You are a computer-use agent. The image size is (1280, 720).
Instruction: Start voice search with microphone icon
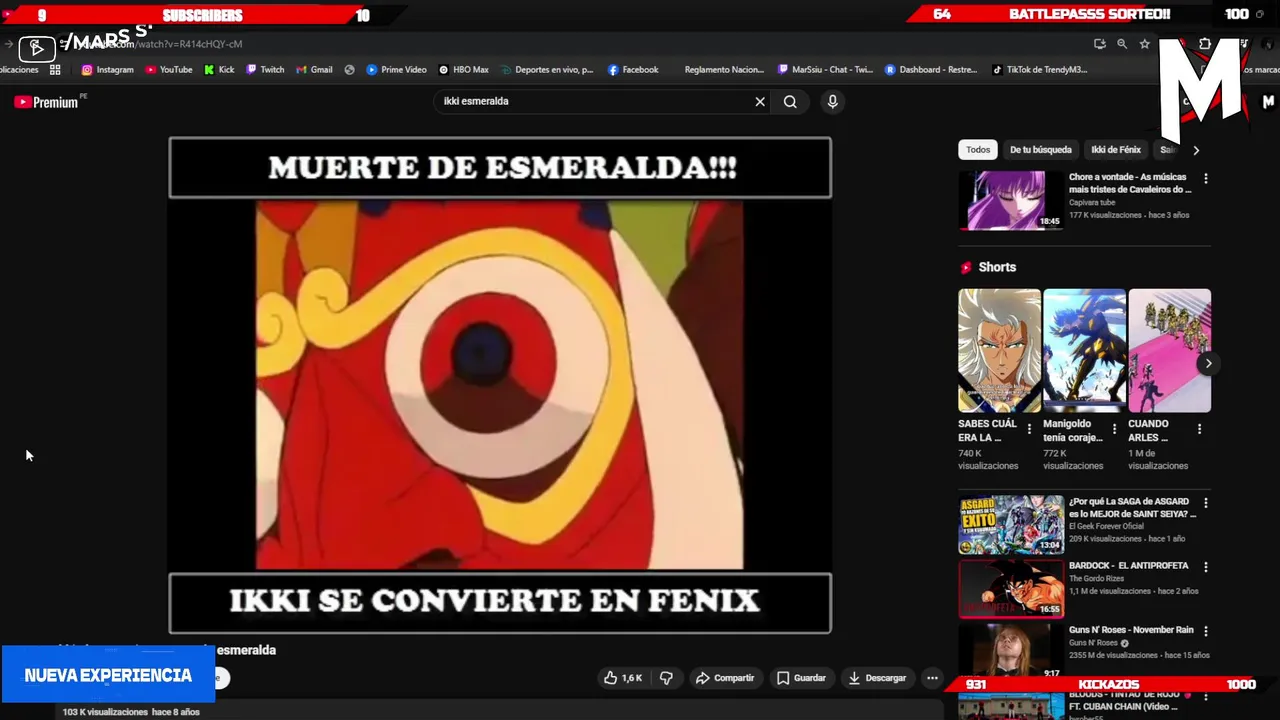tap(832, 101)
